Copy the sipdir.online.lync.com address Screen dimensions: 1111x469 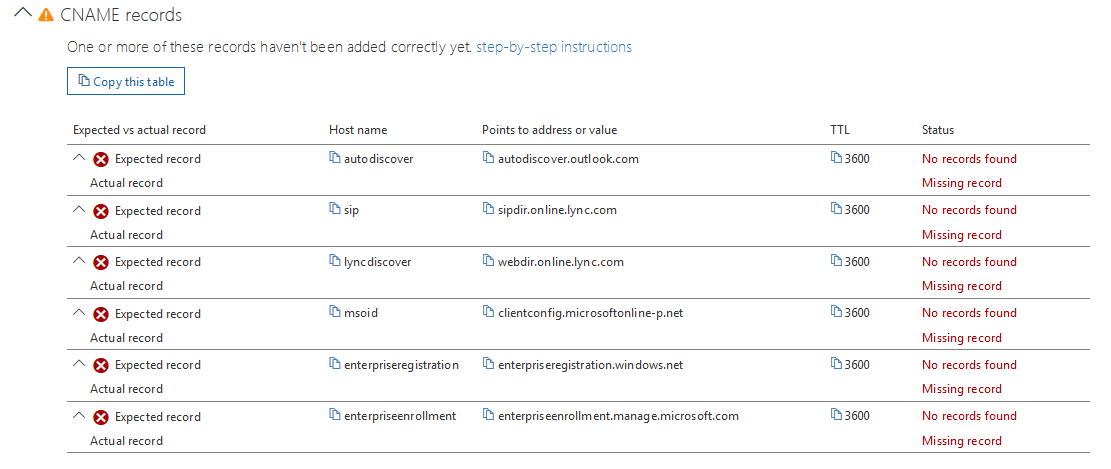[x=487, y=210]
